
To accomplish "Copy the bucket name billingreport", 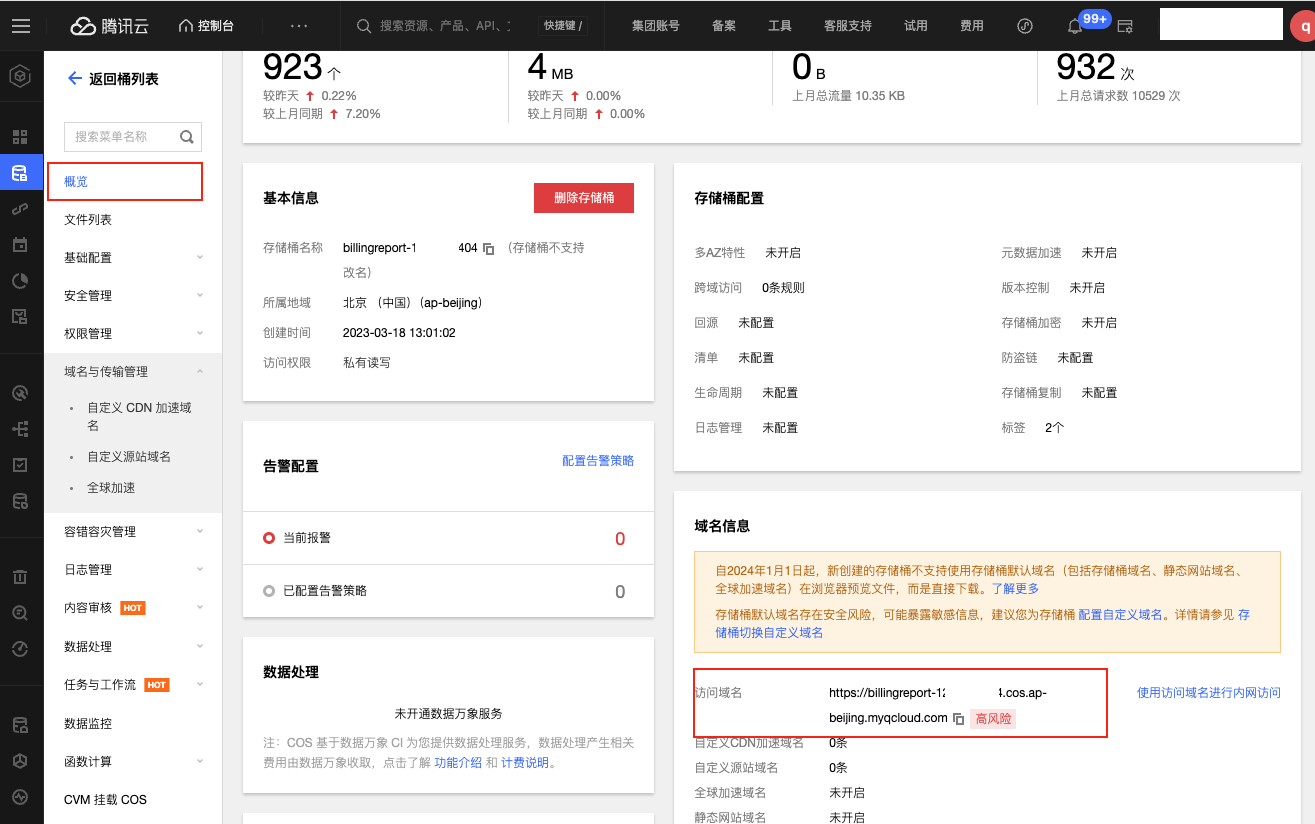I will pos(489,248).
